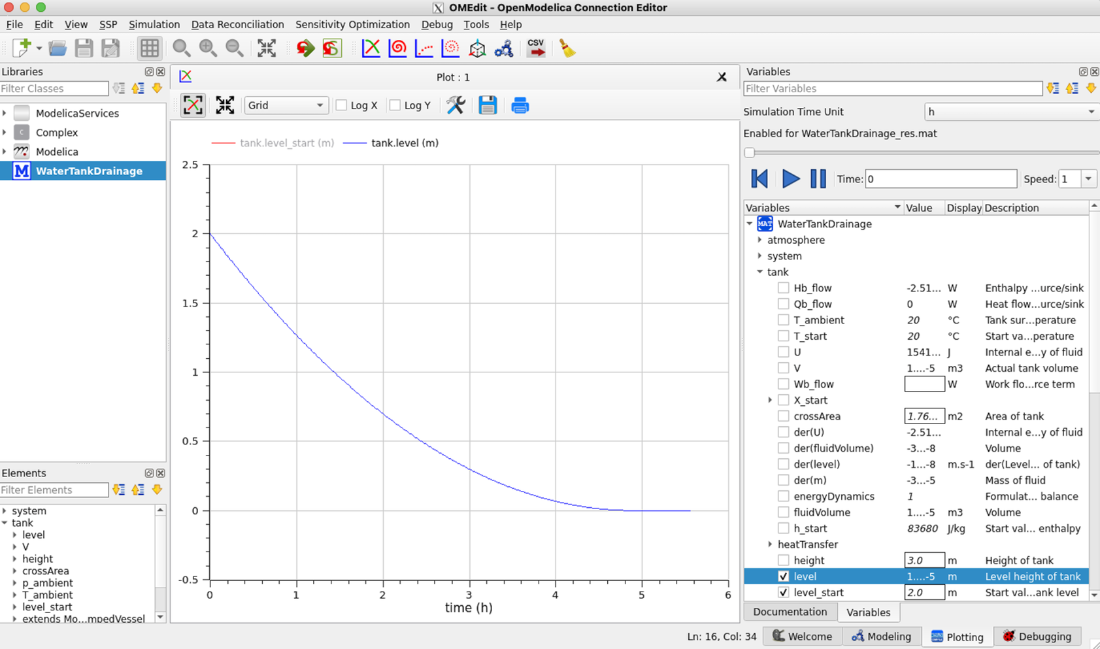Click the animation time slider handle
This screenshot has height=649, width=1100.
(749, 152)
